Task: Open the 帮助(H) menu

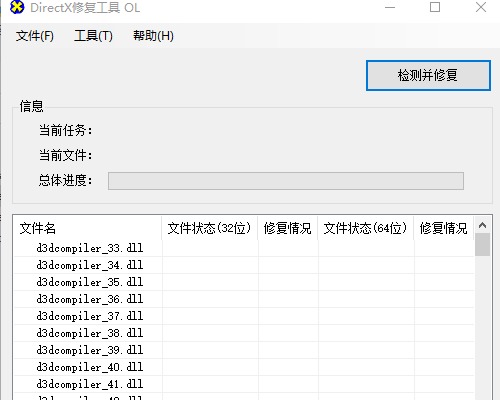Action: click(153, 36)
